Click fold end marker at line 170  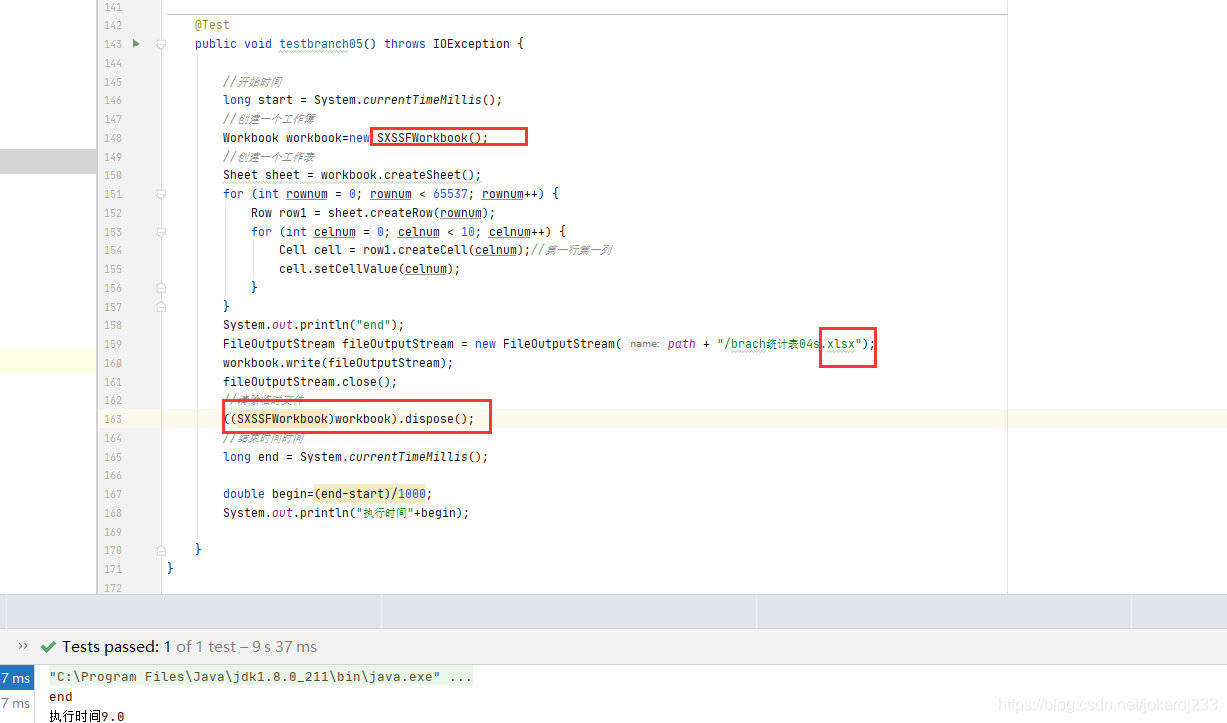pyautogui.click(x=161, y=550)
